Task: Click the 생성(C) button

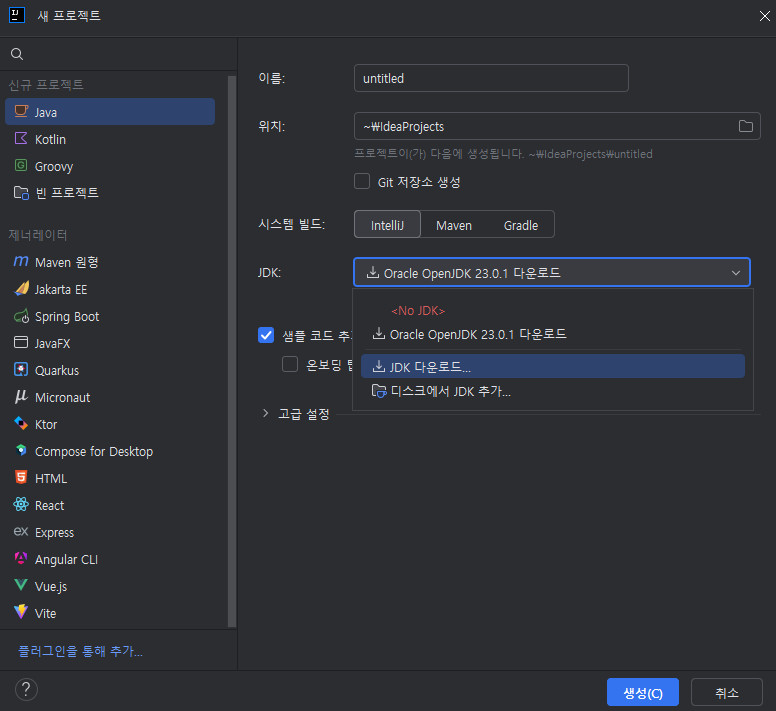Action: (x=643, y=692)
